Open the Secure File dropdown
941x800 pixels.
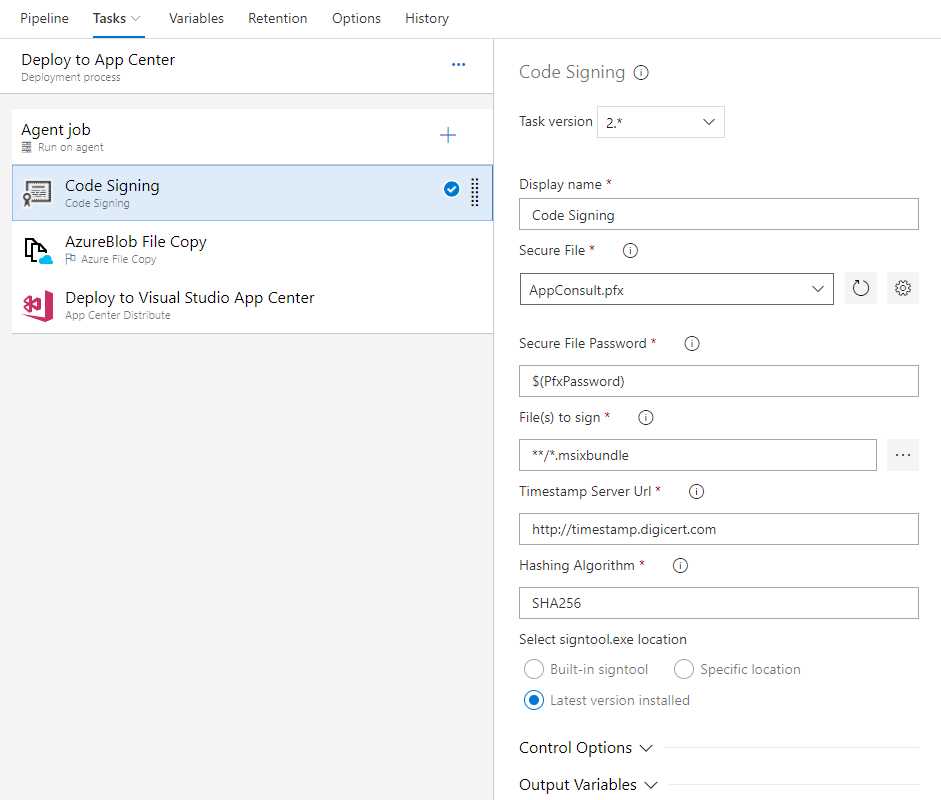[676, 288]
